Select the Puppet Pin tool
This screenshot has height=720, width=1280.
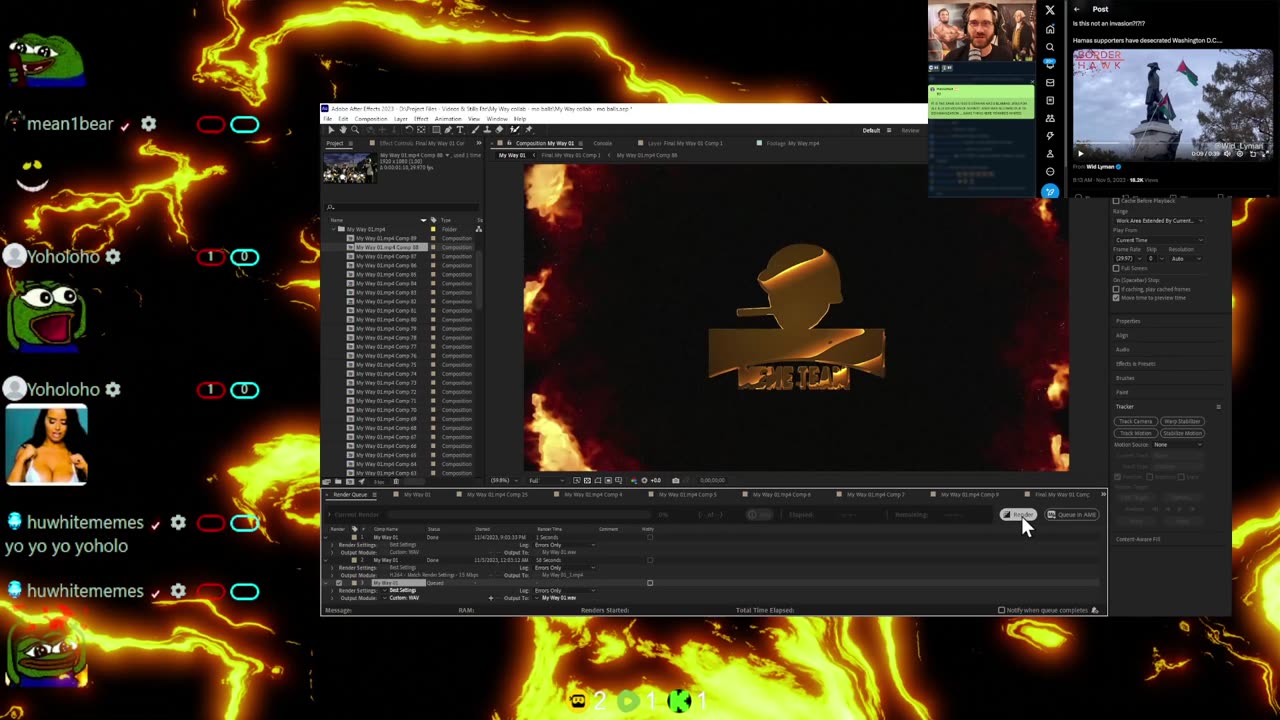click(528, 130)
